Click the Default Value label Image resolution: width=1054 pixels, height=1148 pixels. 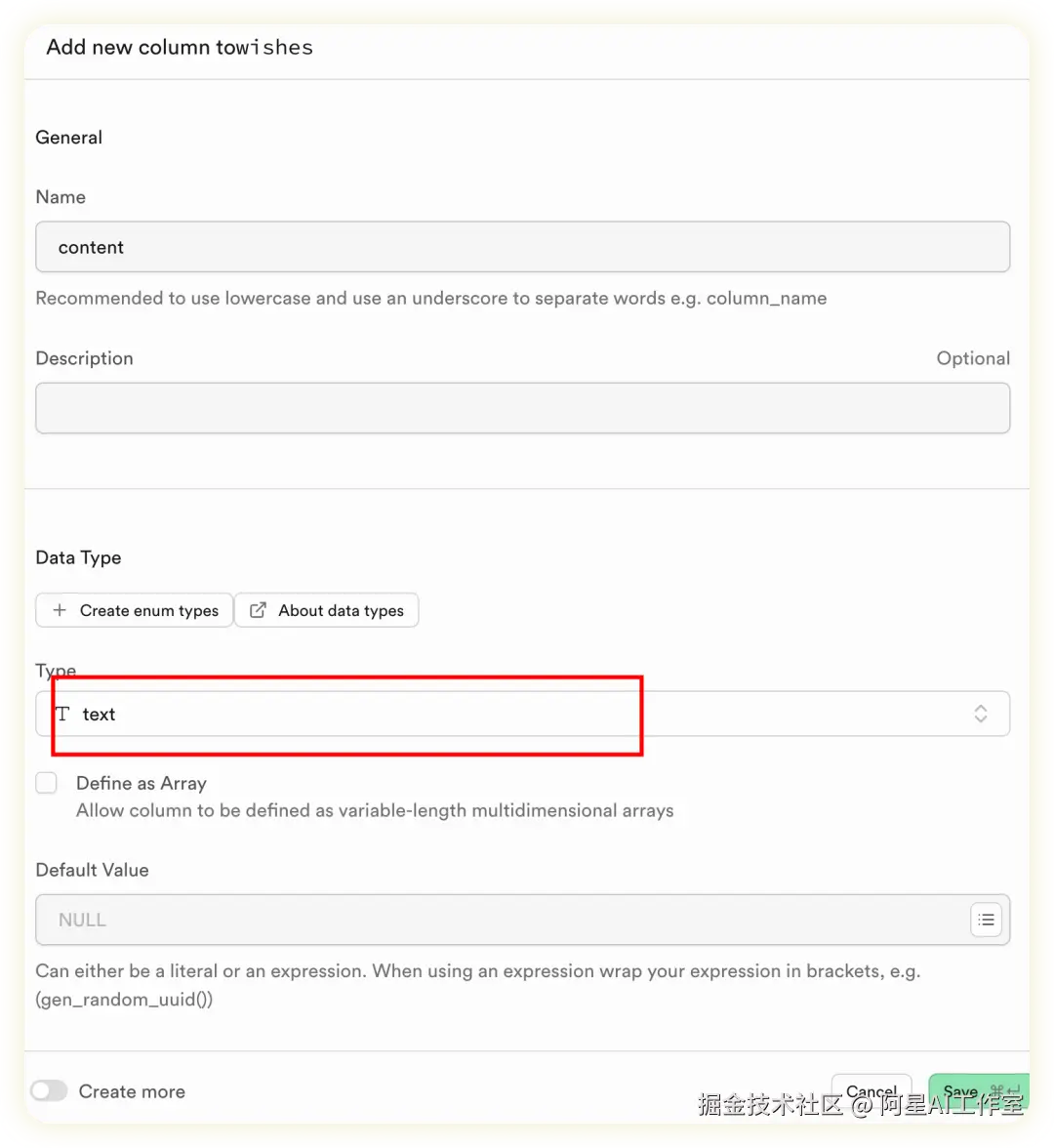point(92,870)
